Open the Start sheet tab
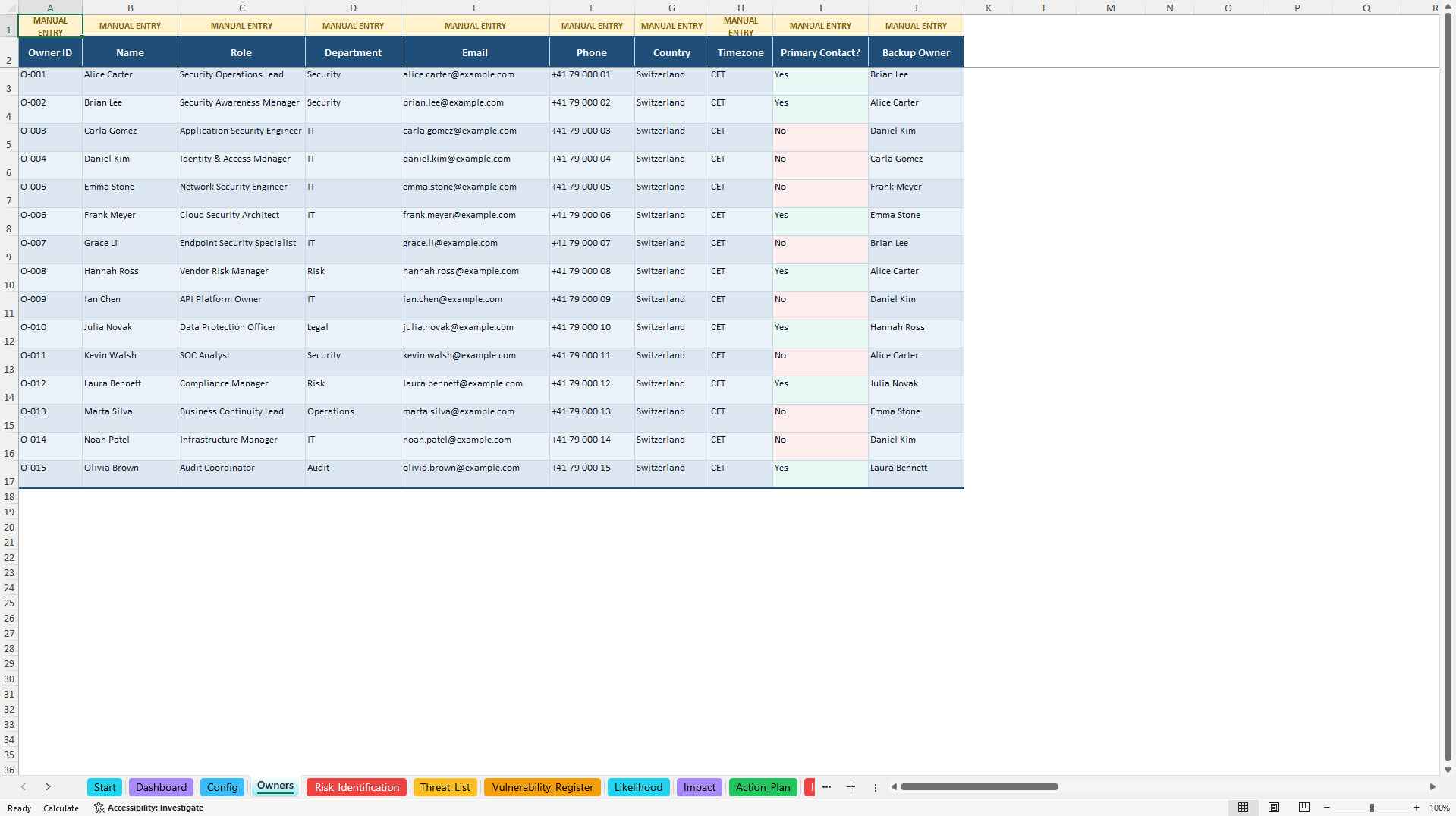Viewport: 1456px width, 816px height. tap(105, 787)
